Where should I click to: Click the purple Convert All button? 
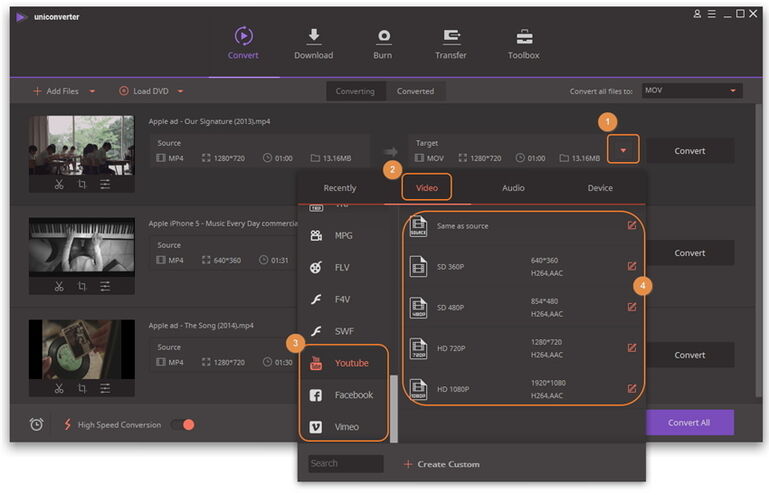pos(689,422)
